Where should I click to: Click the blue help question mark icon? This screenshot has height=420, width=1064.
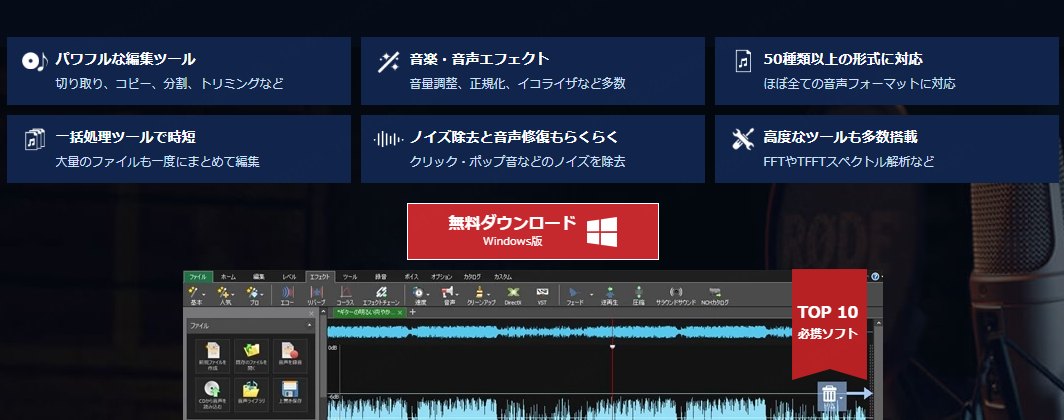coord(875,277)
